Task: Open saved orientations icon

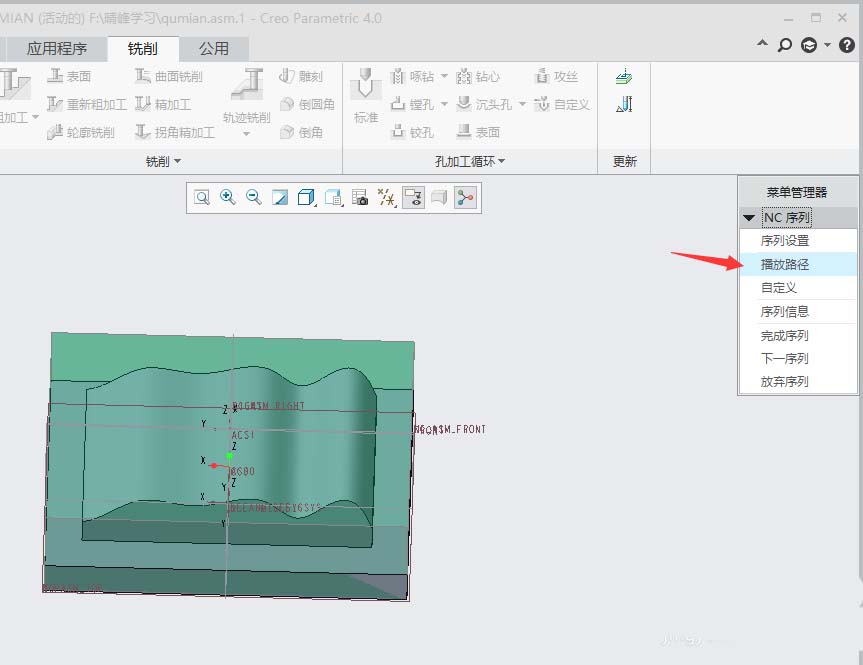Action: tap(334, 197)
